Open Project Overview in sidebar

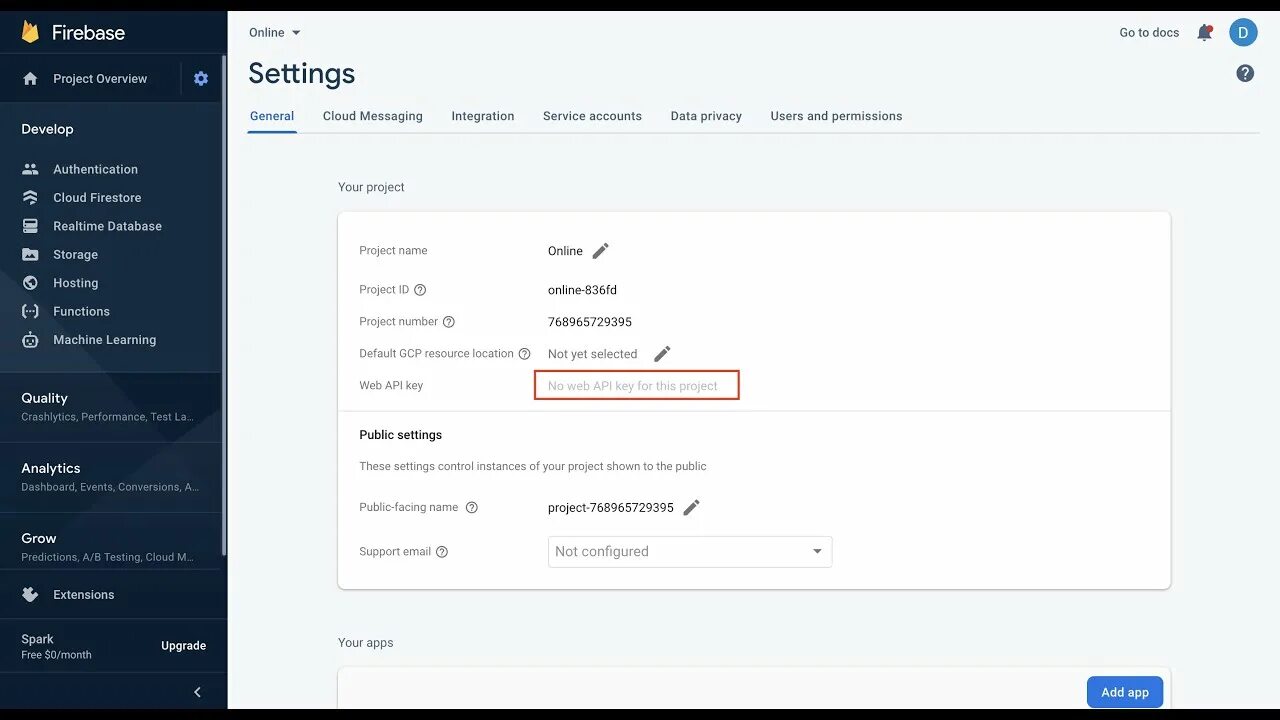tap(100, 78)
